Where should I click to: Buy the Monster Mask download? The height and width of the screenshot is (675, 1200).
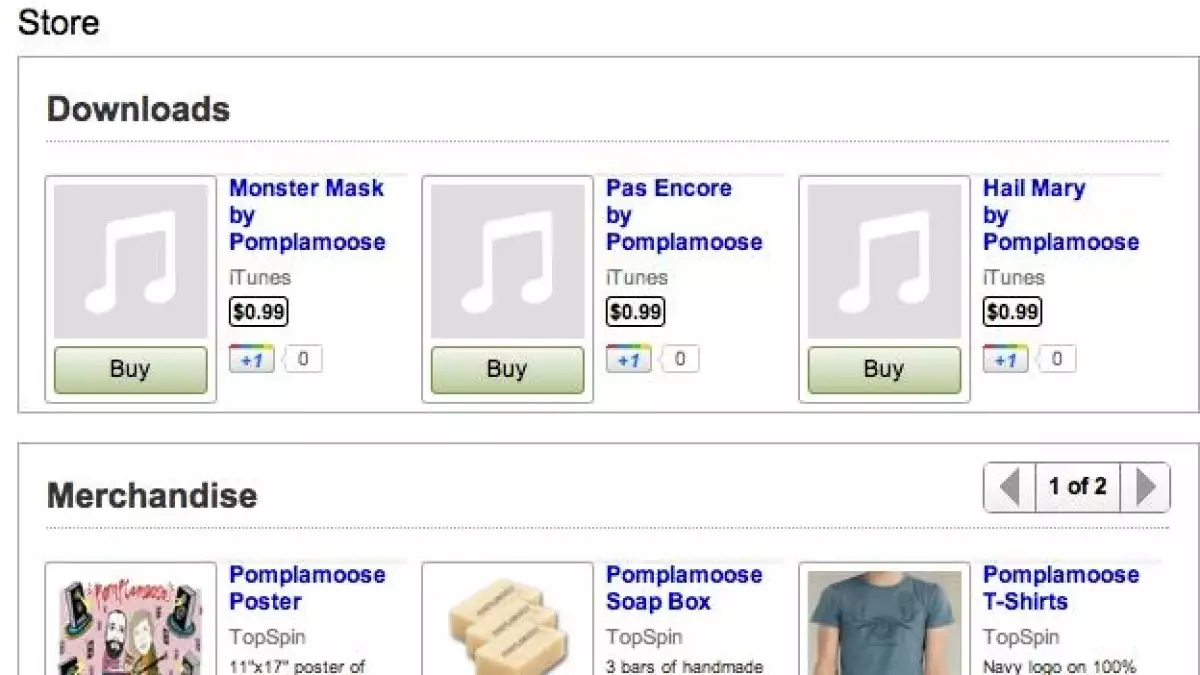130,370
